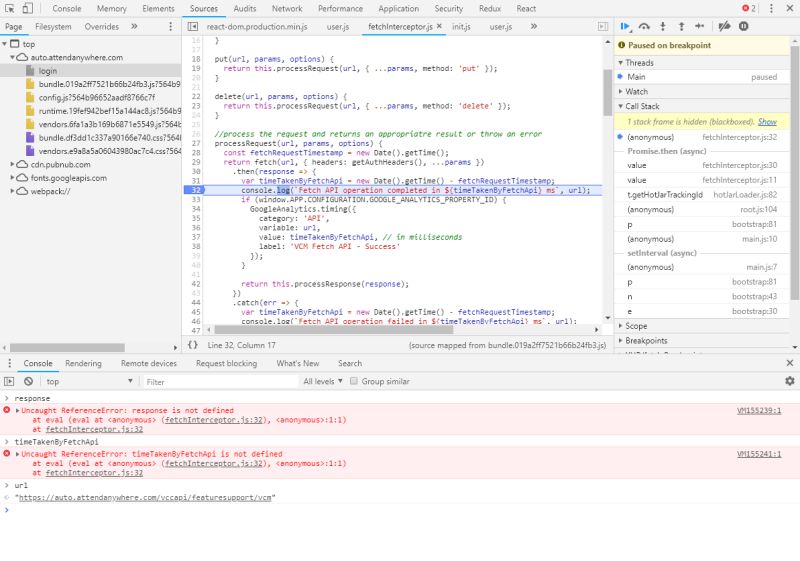
Task: Collapse the top frame tree node
Action: point(5,44)
